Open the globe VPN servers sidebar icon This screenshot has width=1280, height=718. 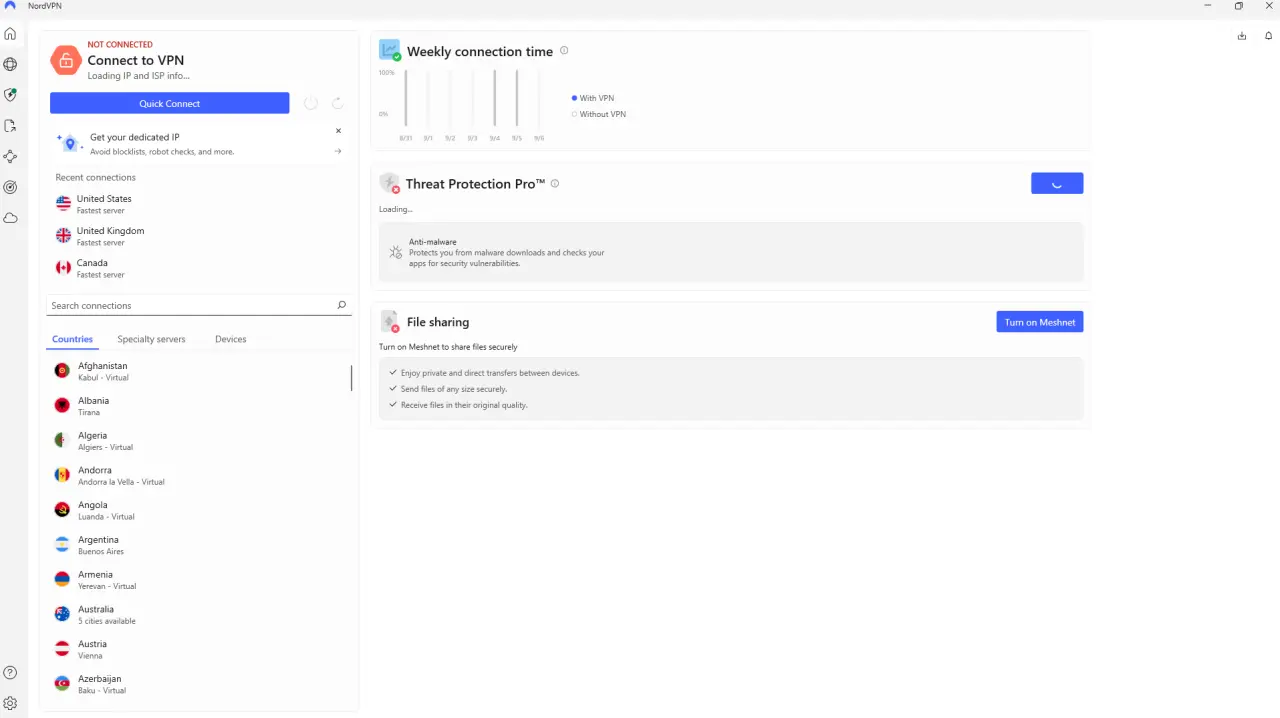[10, 65]
